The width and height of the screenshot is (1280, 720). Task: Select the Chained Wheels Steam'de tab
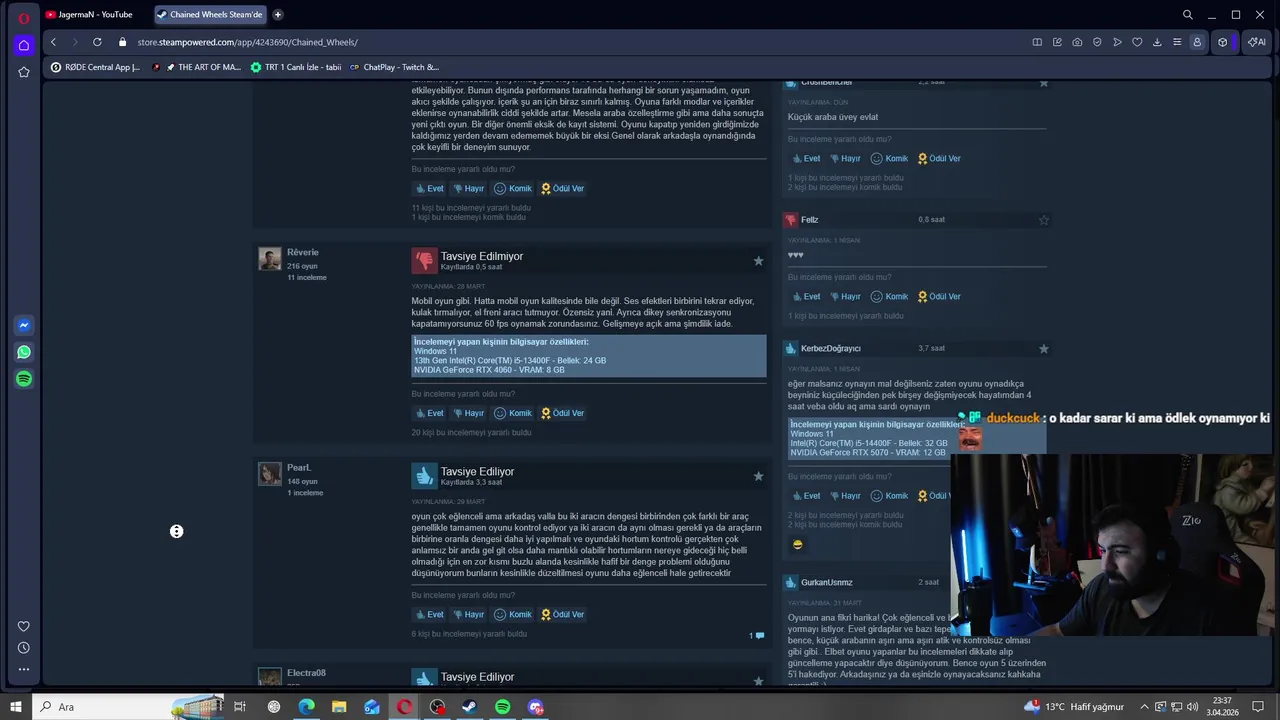point(210,15)
